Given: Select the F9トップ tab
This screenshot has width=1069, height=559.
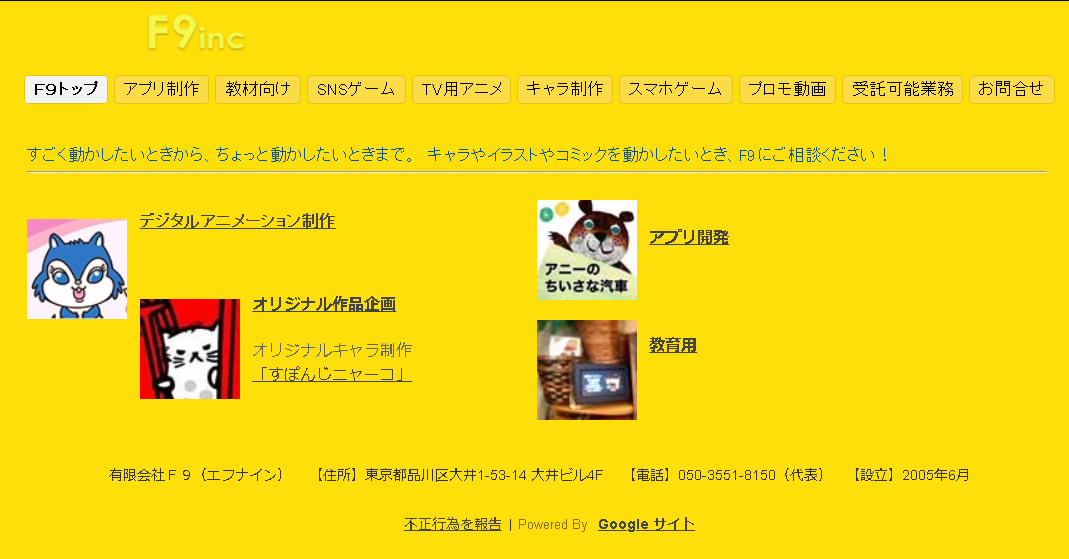Looking at the screenshot, I should pyautogui.click(x=66, y=89).
